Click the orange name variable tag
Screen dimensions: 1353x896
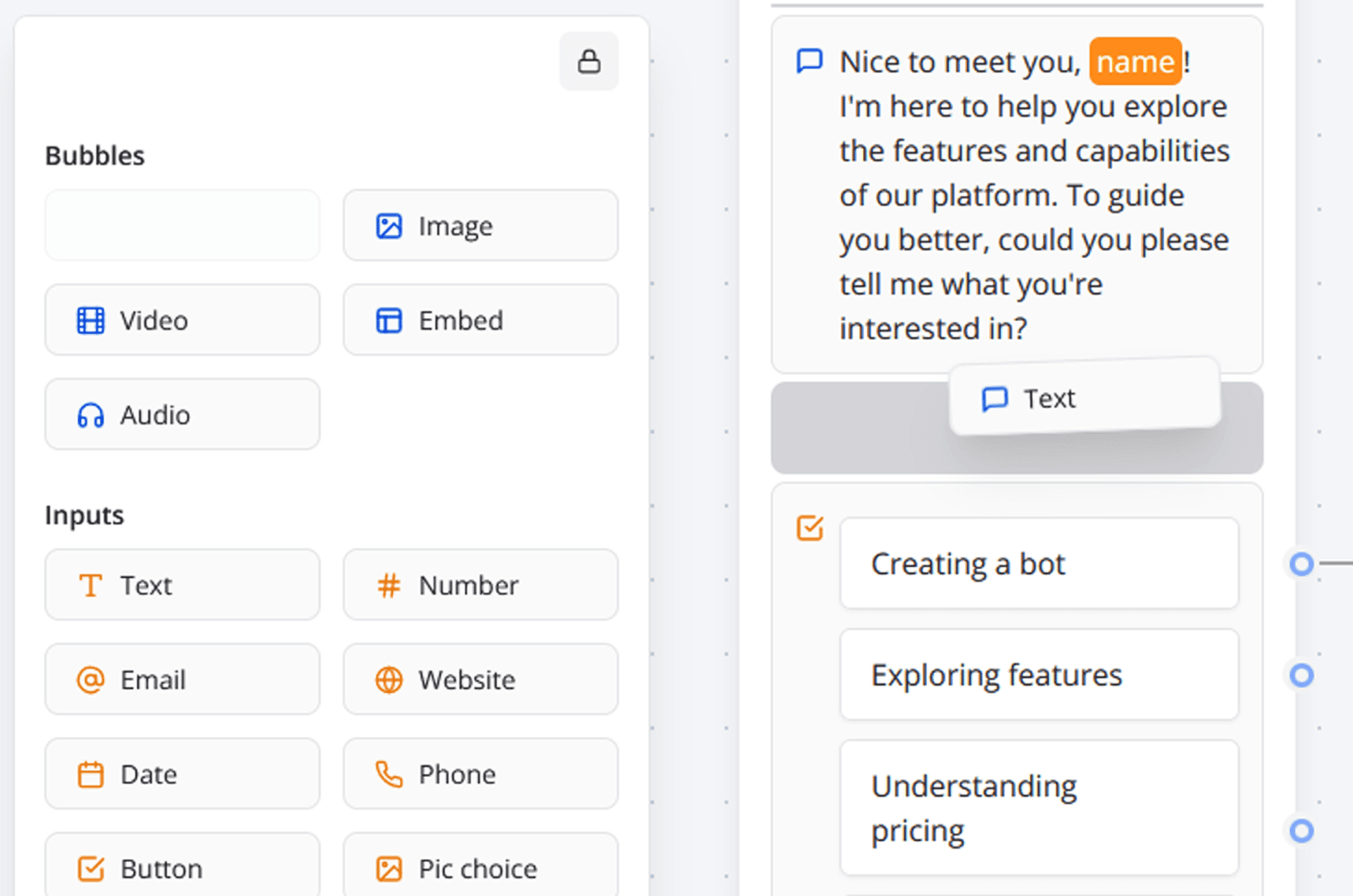[1135, 61]
